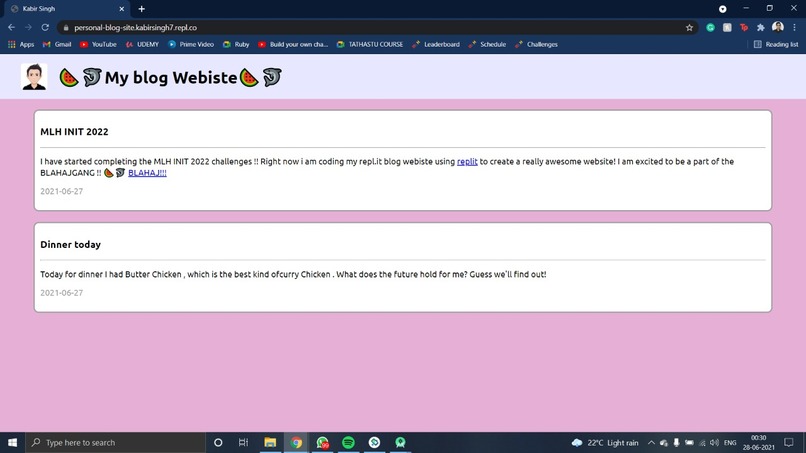The height and width of the screenshot is (453, 806).
Task: Open the Extensions puzzle-piece menu
Action: (761, 28)
